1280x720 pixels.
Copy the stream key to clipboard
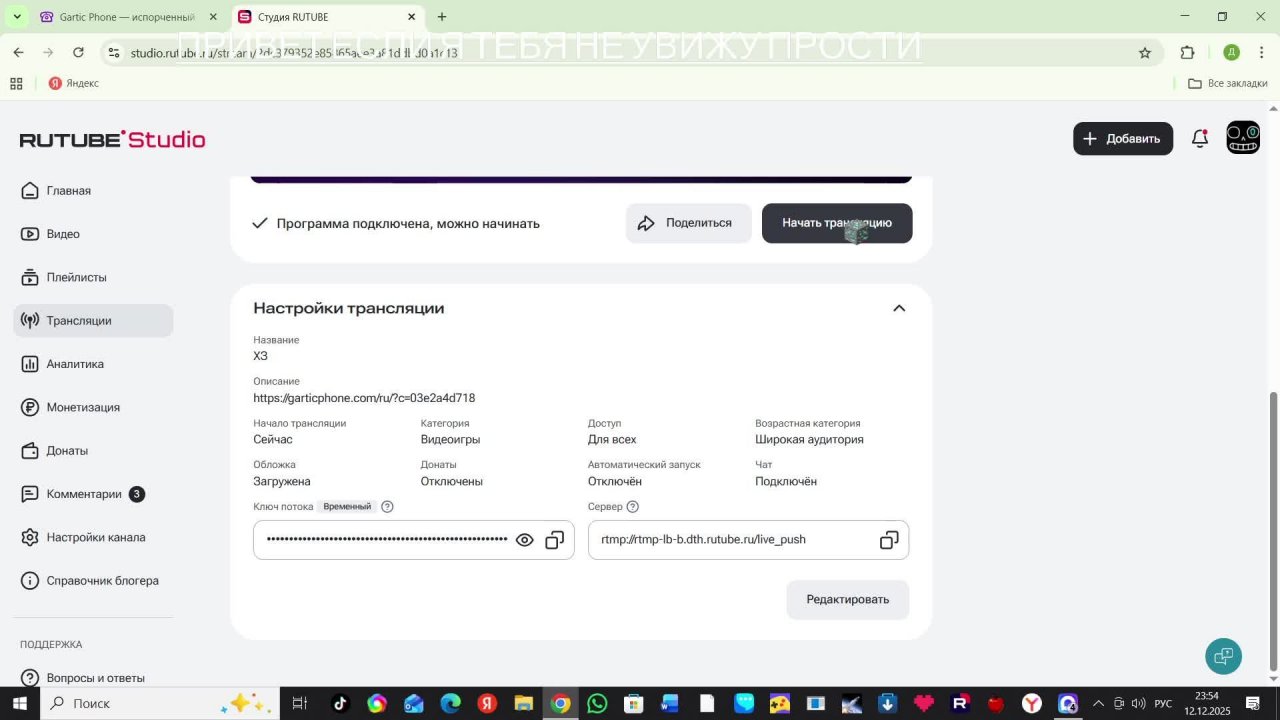[x=555, y=540]
